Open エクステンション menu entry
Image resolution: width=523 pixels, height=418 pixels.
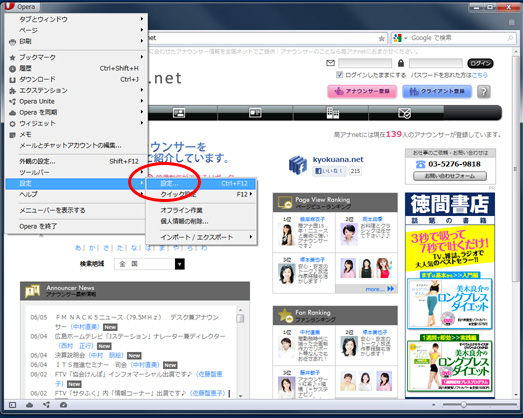click(x=76, y=90)
